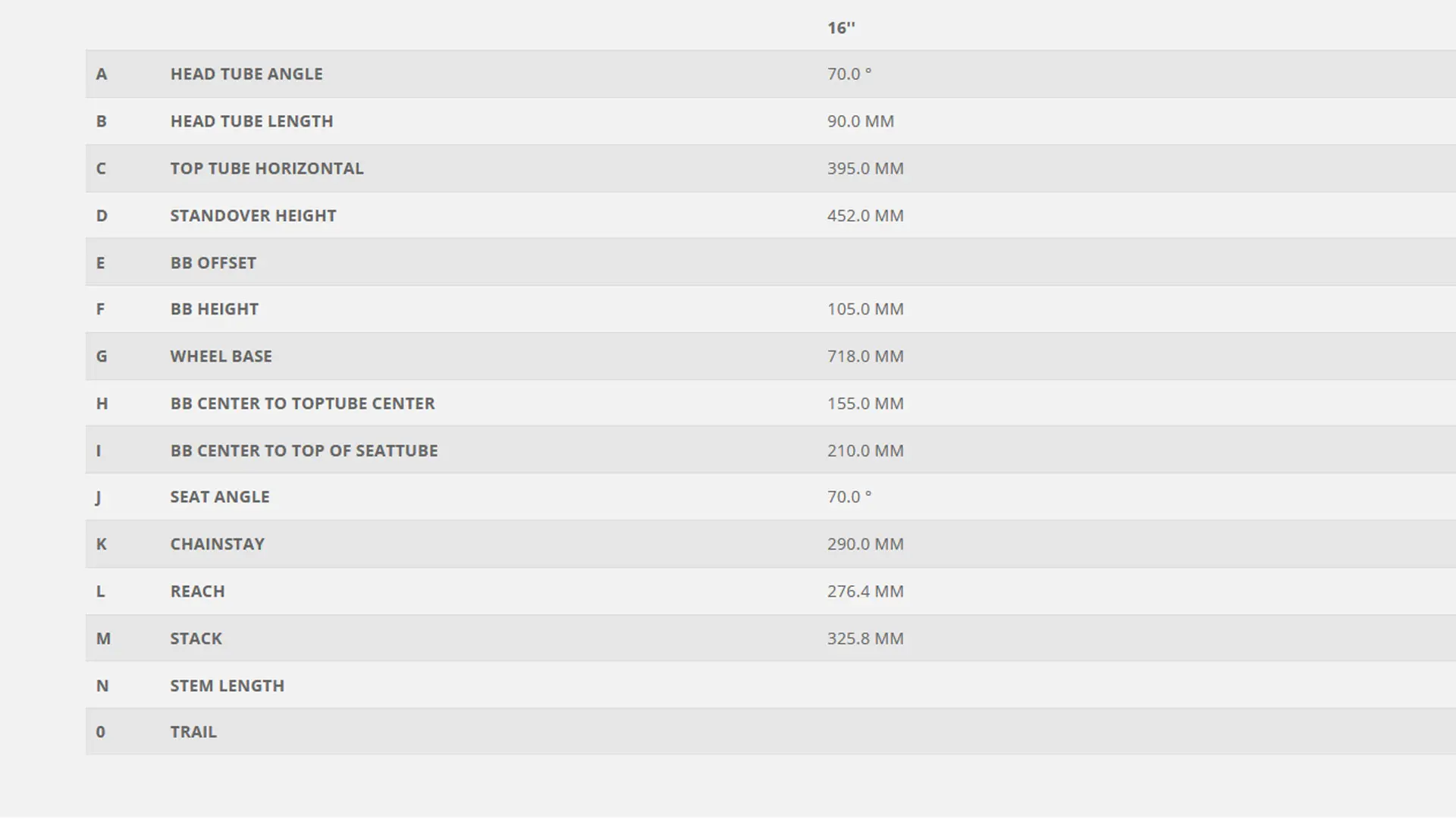Select the Top Tube Horizontal row label
This screenshot has height=819, width=1456.
pos(267,168)
